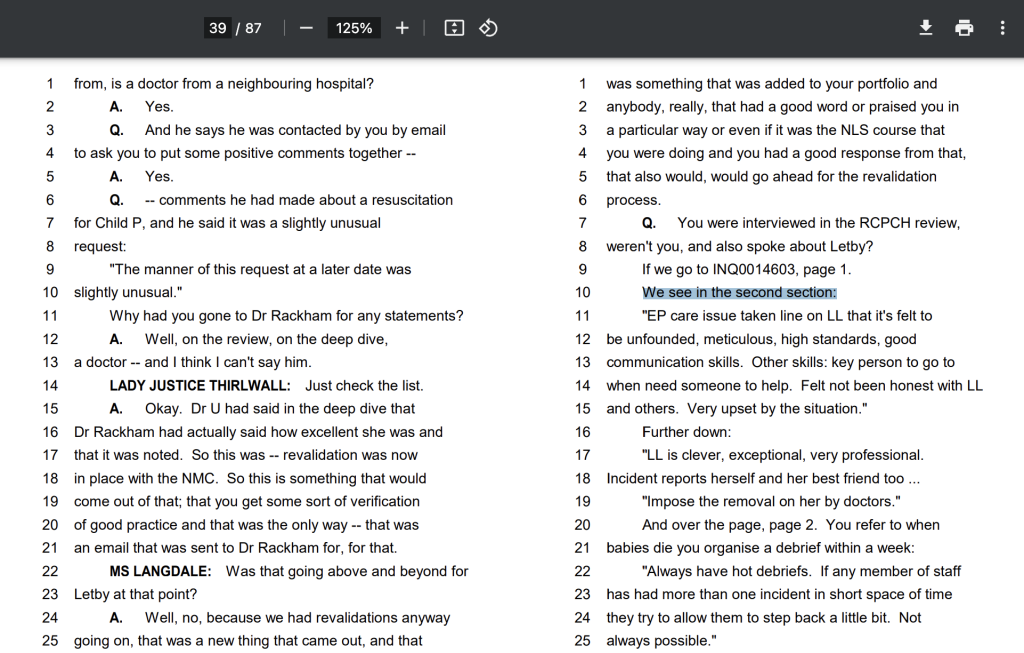1024x653 pixels.
Task: Click the zoom in plus button
Action: tap(402, 28)
